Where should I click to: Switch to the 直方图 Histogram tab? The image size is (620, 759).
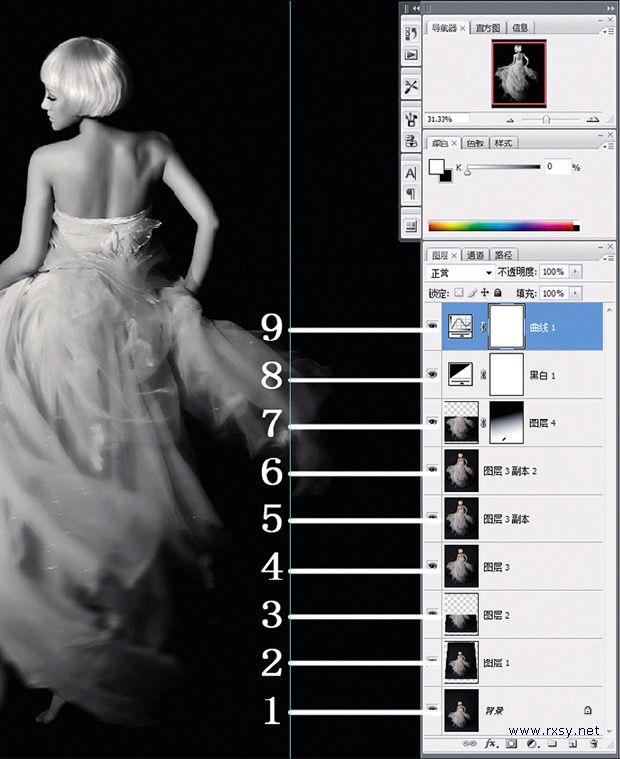[487, 28]
